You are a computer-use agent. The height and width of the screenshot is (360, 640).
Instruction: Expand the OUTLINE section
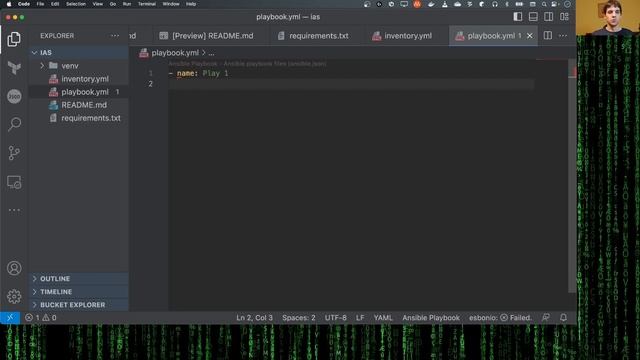(x=78, y=279)
